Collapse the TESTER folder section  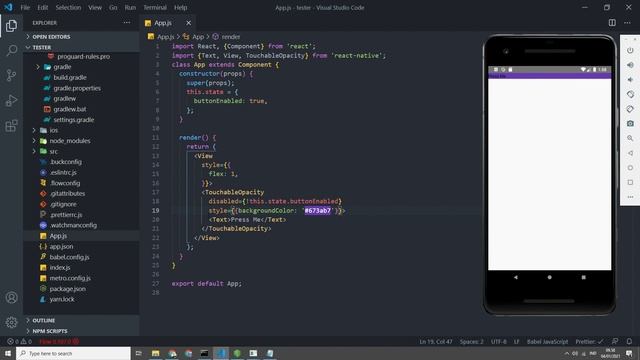[81, 47]
